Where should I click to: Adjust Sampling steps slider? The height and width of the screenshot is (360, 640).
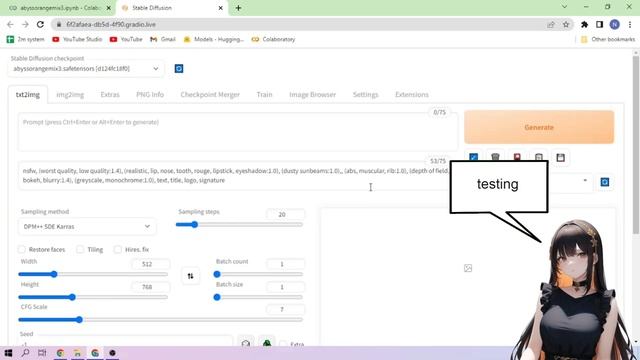[x=239, y=224]
